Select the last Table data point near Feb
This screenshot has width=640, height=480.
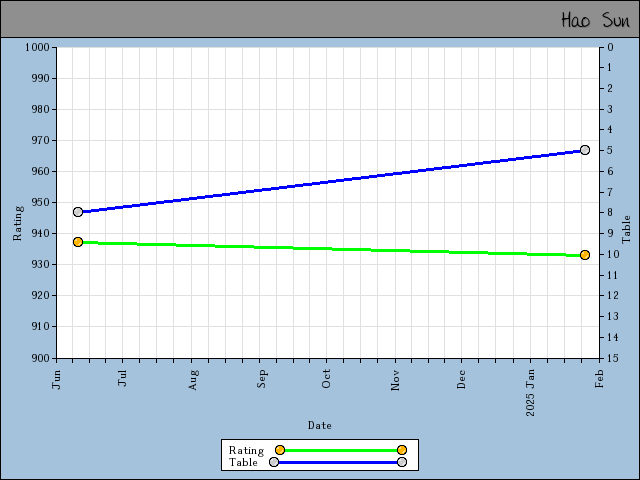[x=585, y=150]
